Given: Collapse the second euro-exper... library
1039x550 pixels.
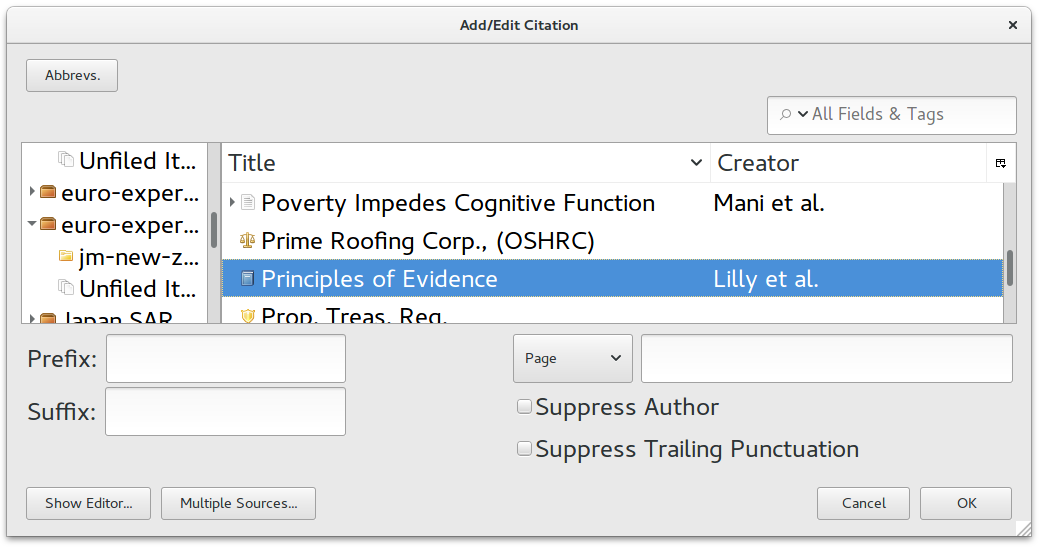Looking at the screenshot, I should coord(32,224).
